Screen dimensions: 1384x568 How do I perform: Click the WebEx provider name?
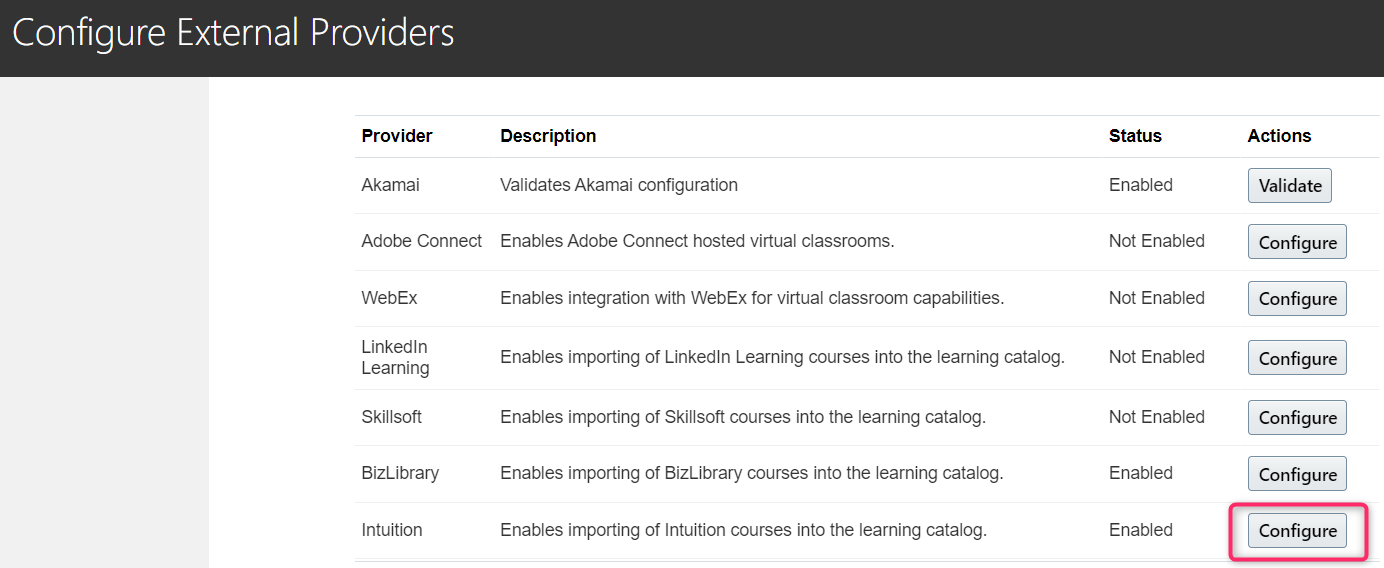(389, 298)
